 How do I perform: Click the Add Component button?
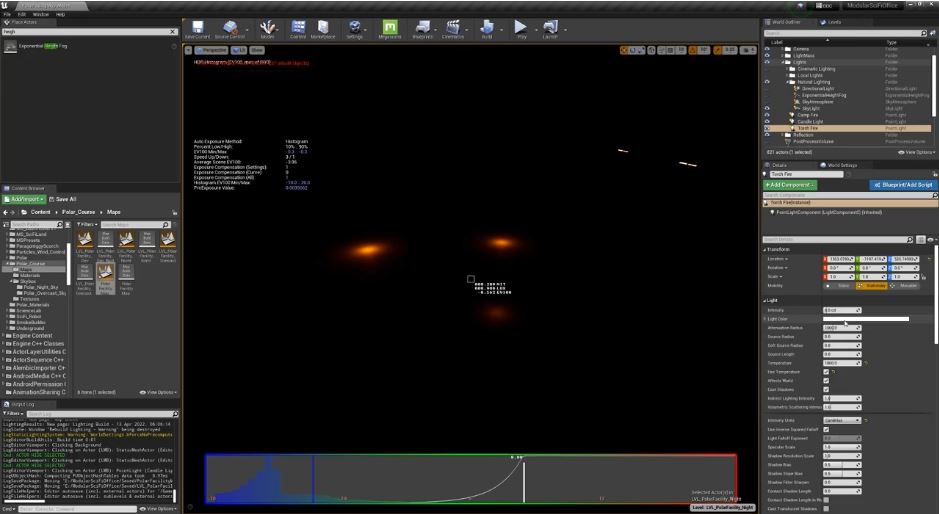tap(790, 185)
